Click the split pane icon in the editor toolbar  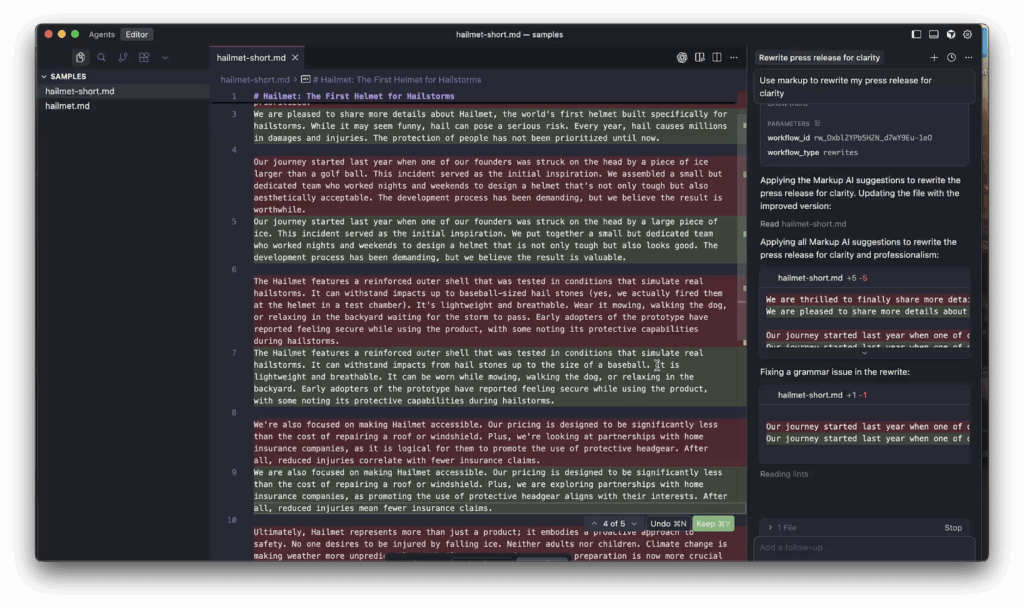[717, 57]
